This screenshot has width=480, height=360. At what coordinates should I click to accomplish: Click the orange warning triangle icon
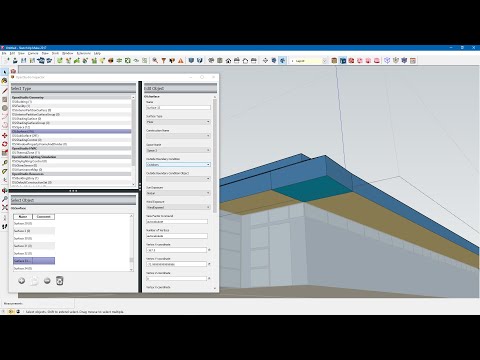pos(181,60)
